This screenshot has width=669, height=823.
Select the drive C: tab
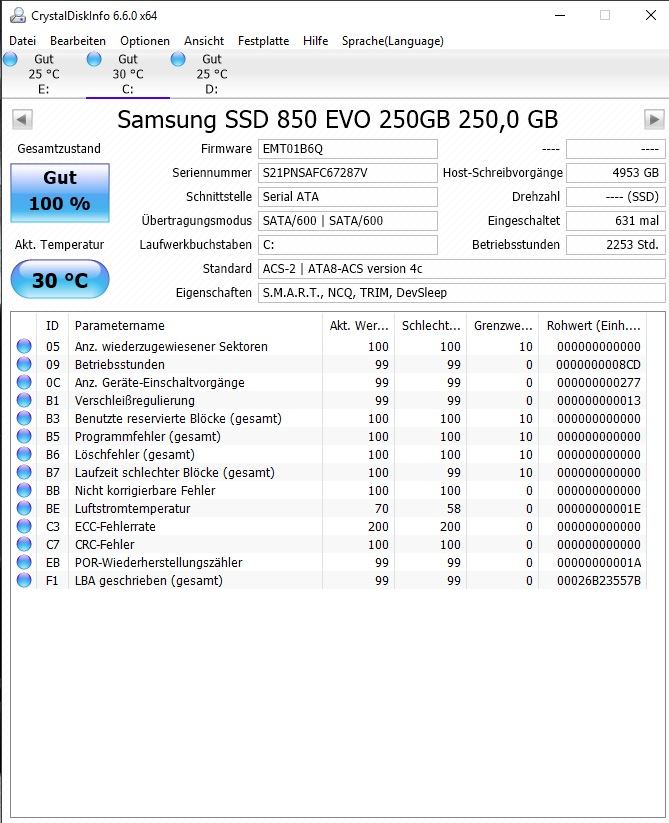point(128,74)
